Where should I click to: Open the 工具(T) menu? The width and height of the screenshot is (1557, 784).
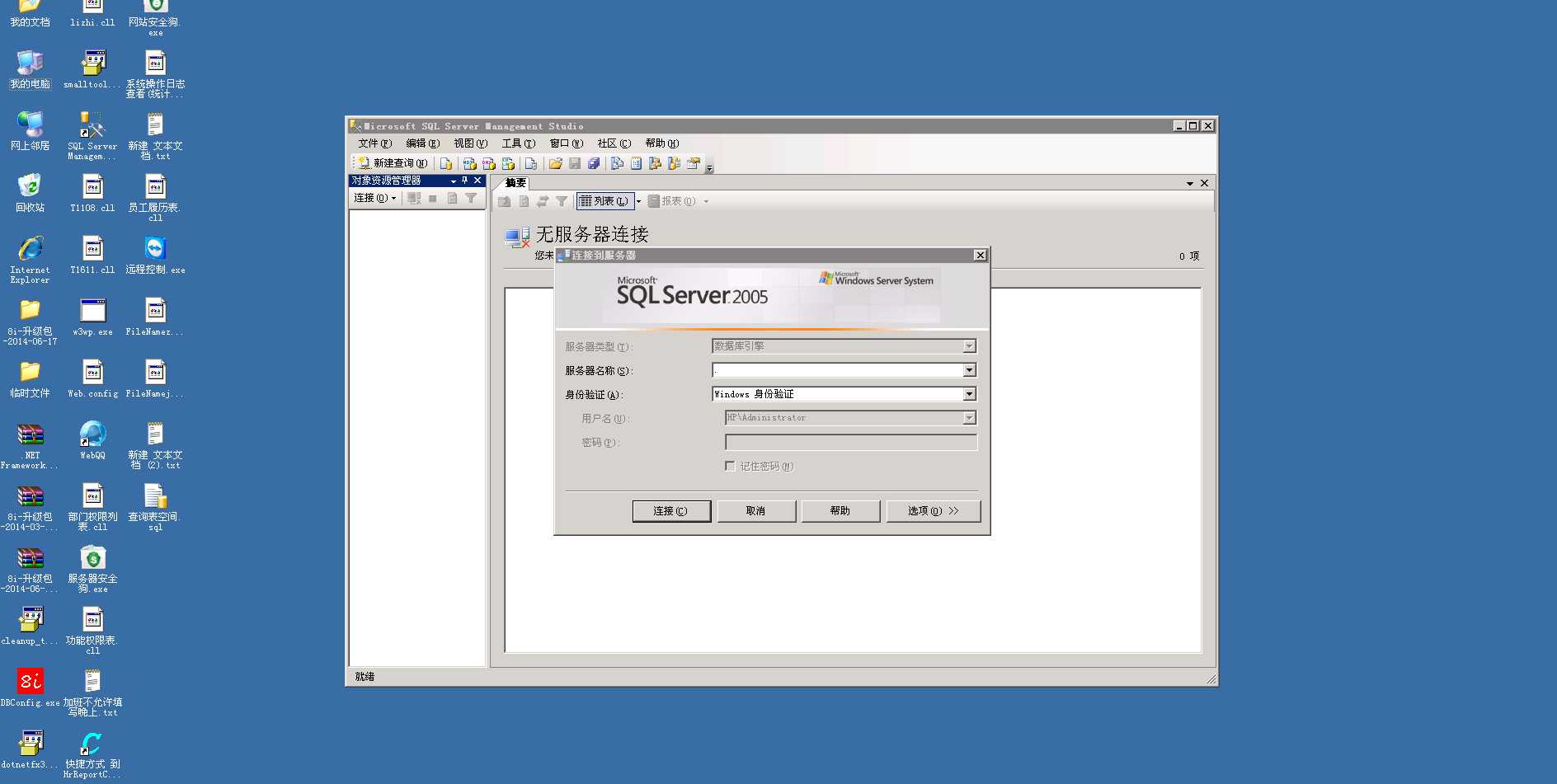pyautogui.click(x=519, y=143)
